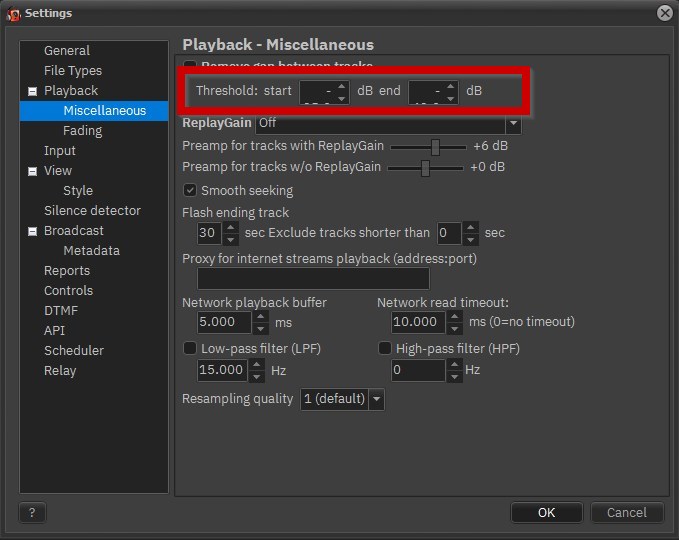Click the help question mark button
The image size is (679, 540).
pos(32,512)
